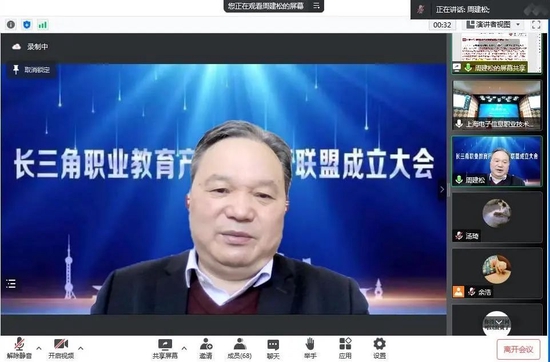Collapse the participant strip with the side arrow

tap(442, 189)
